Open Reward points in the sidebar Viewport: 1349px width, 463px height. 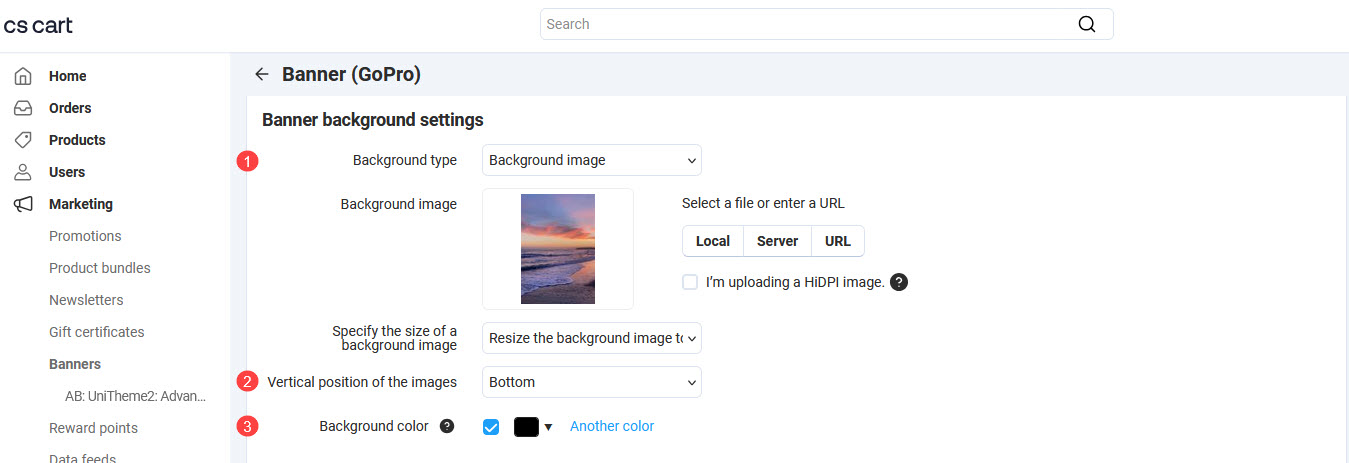coord(93,428)
